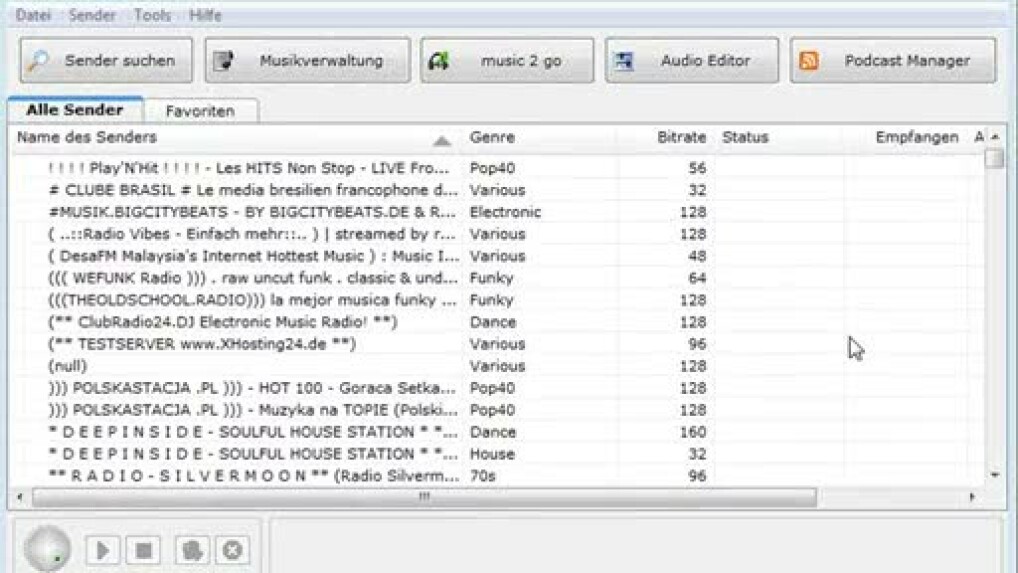
Task: Click the cancel X button in player controls
Action: pos(232,549)
